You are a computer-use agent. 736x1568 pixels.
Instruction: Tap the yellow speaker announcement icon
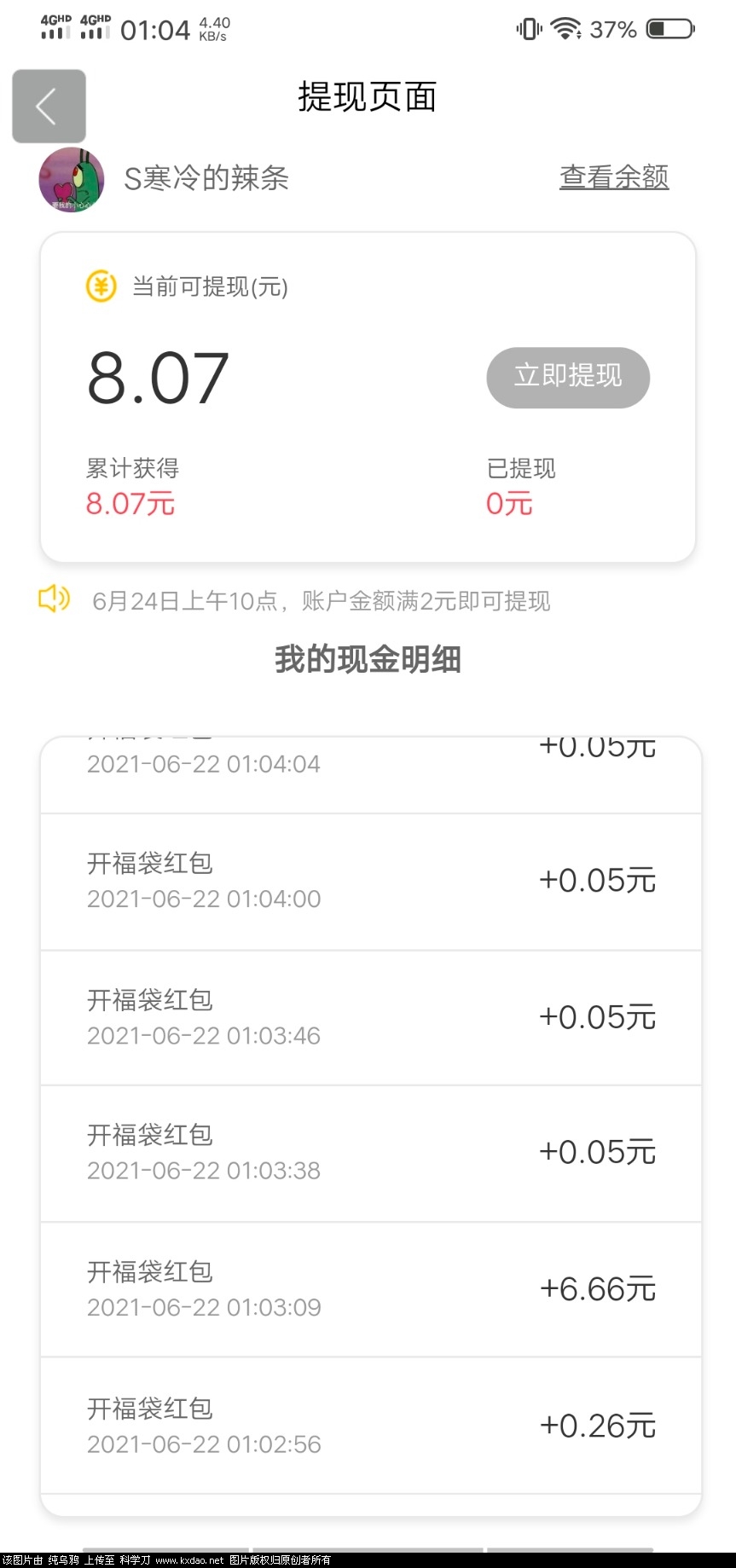coord(55,599)
